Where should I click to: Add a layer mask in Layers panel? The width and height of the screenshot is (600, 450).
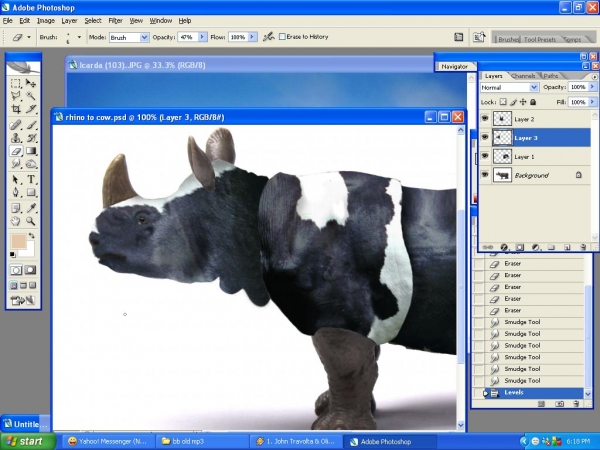(x=519, y=248)
